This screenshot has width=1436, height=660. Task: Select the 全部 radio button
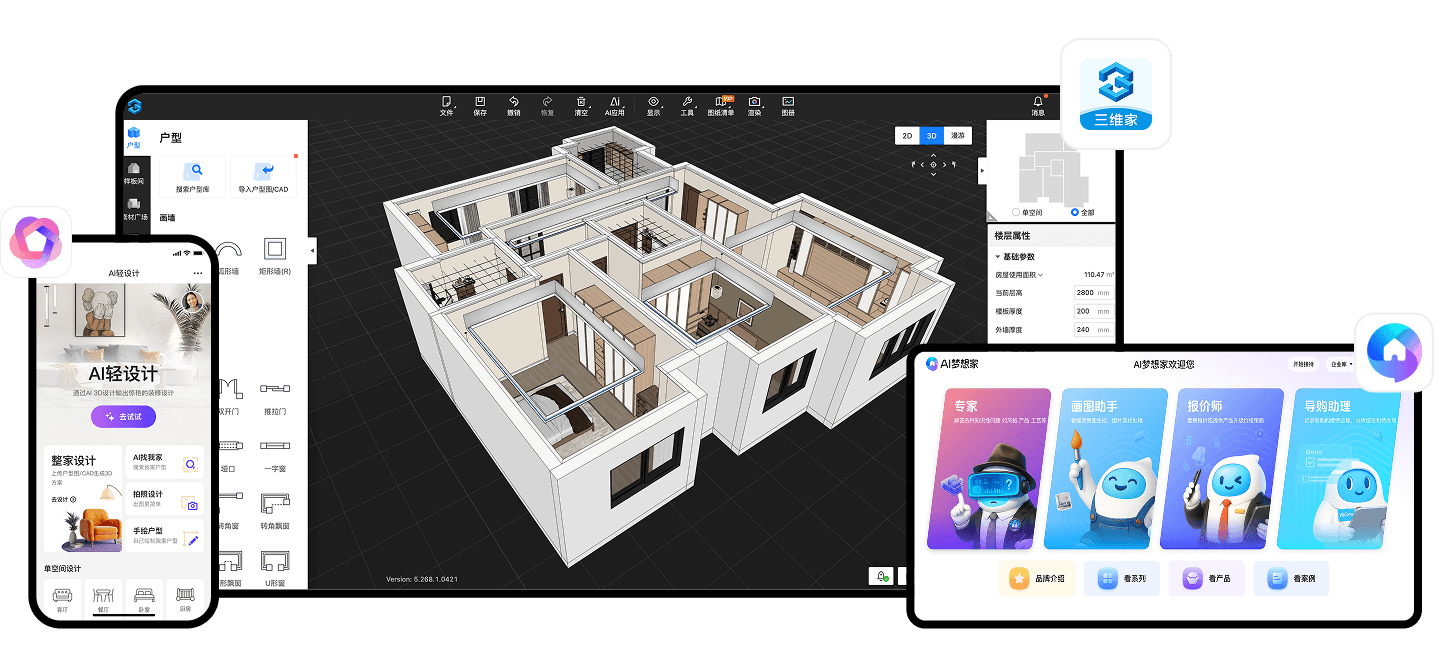(x=1075, y=212)
